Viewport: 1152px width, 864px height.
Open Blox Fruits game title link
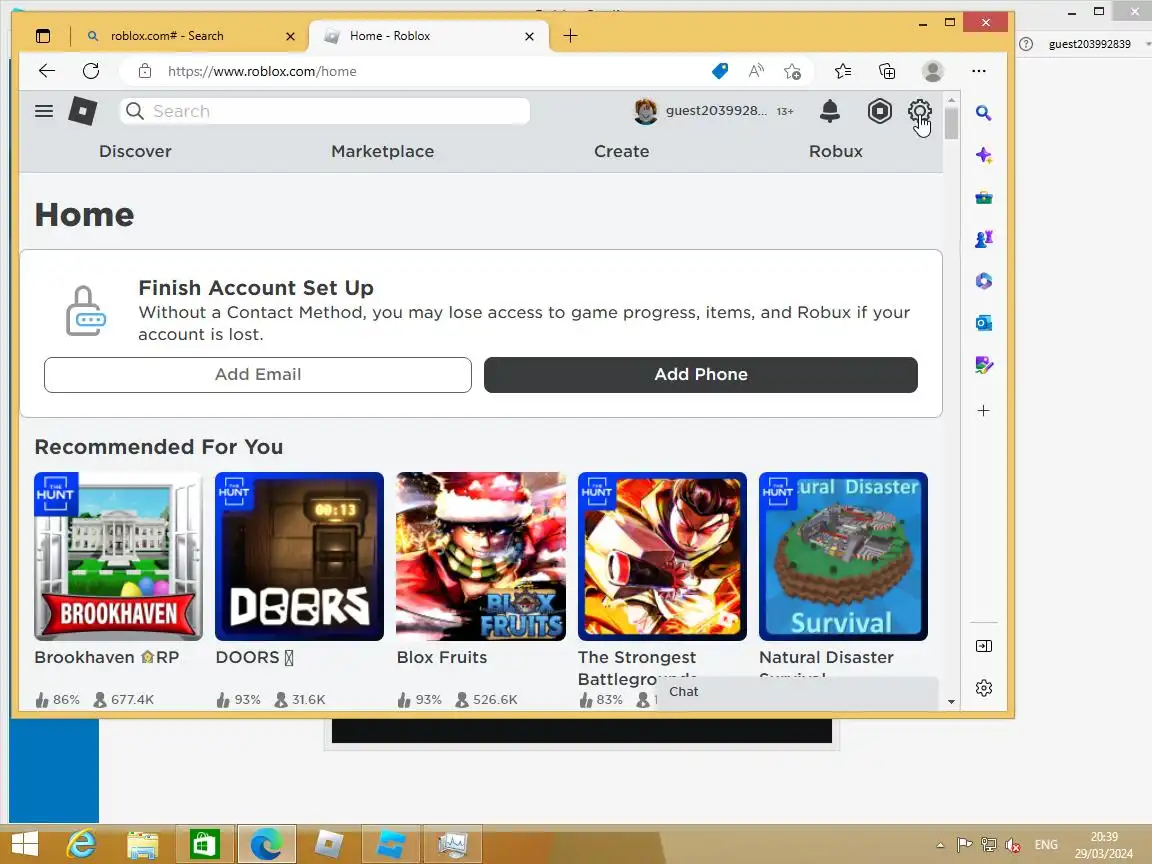click(x=442, y=658)
